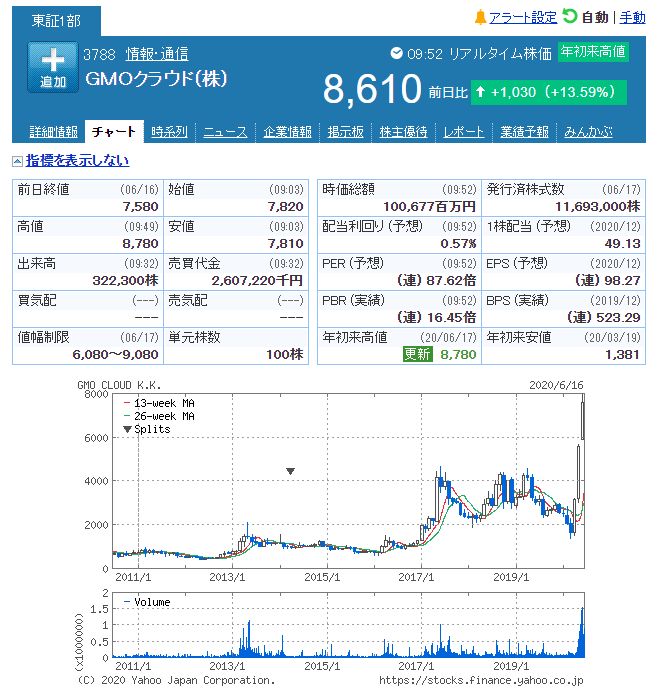Click the alert bell icon

click(x=480, y=18)
